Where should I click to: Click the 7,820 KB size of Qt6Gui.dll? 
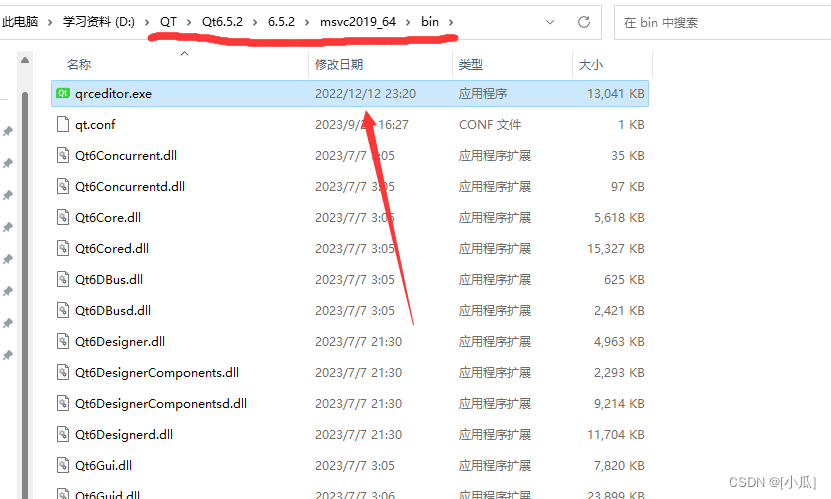[x=619, y=466]
